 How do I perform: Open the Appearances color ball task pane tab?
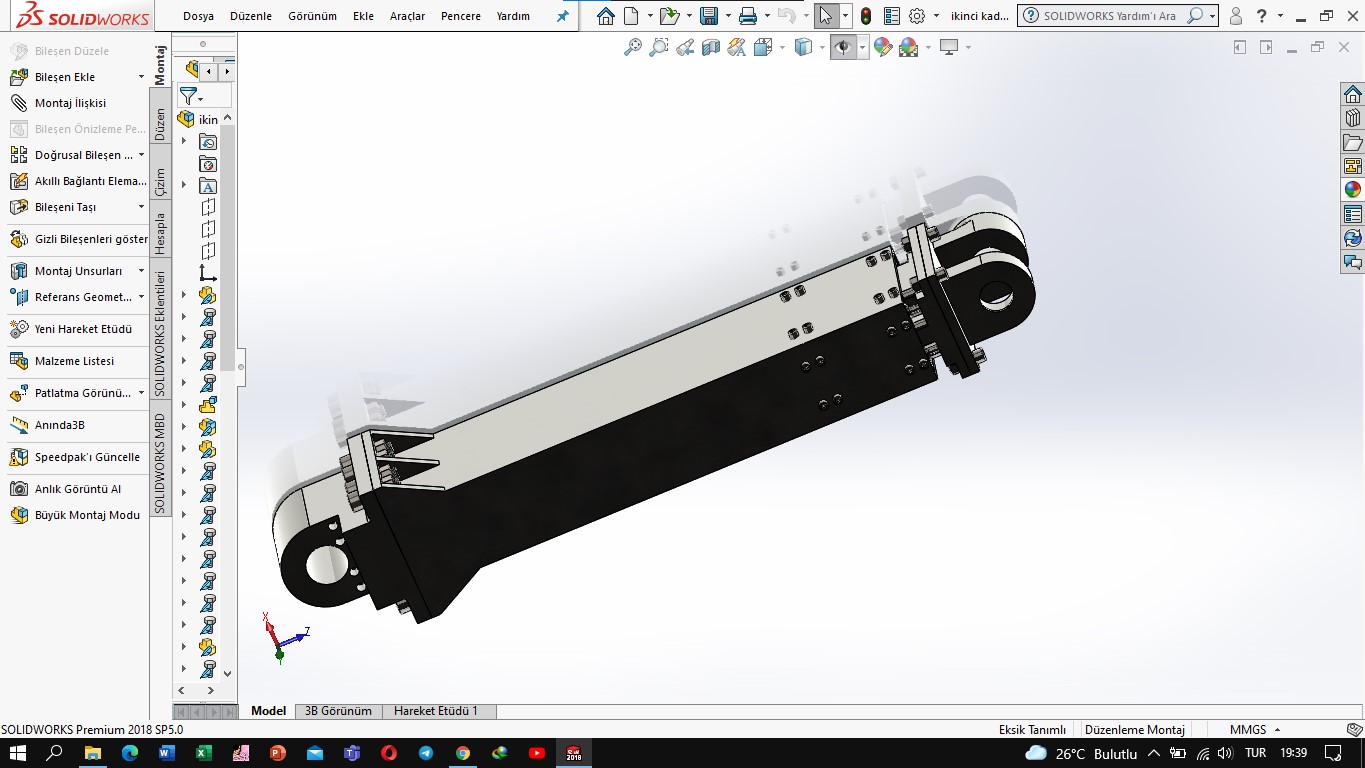pyautogui.click(x=1352, y=190)
